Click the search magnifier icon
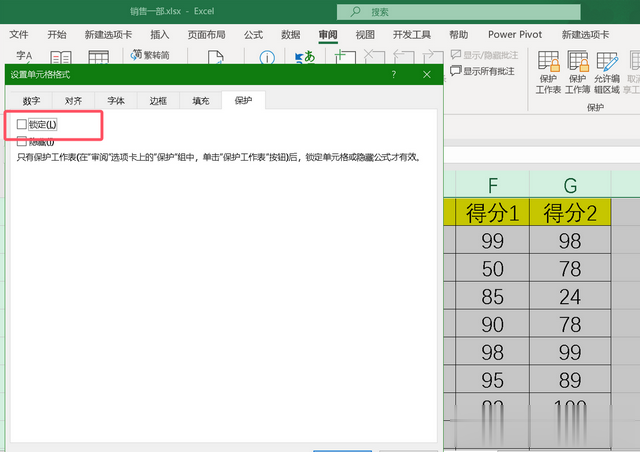The image size is (640, 452). [x=356, y=11]
